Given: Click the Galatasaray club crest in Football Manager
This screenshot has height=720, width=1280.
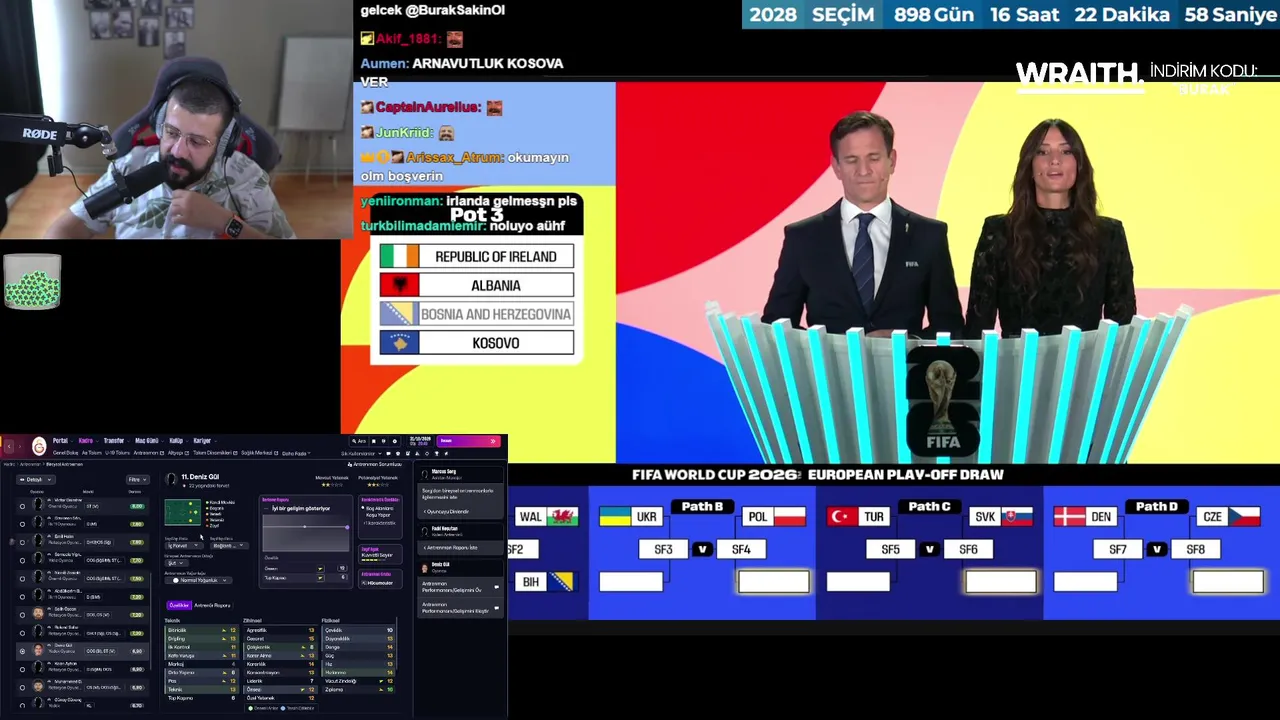Looking at the screenshot, I should coord(39,446).
